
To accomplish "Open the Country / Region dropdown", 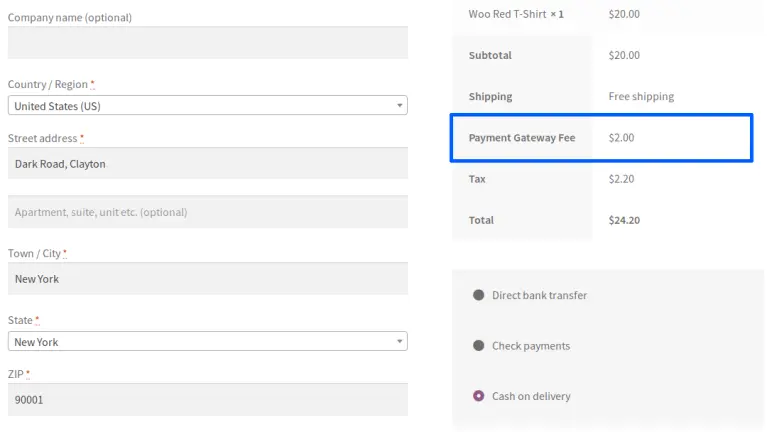I will click(x=207, y=106).
